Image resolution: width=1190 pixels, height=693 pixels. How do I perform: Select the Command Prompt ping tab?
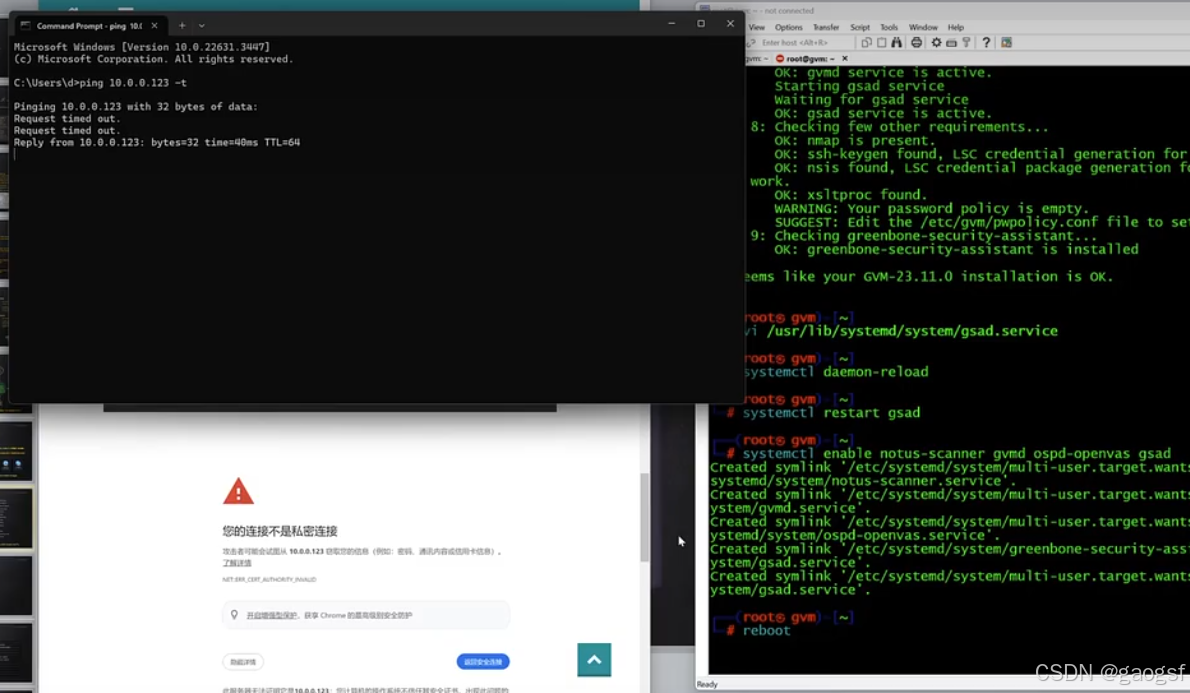89,26
